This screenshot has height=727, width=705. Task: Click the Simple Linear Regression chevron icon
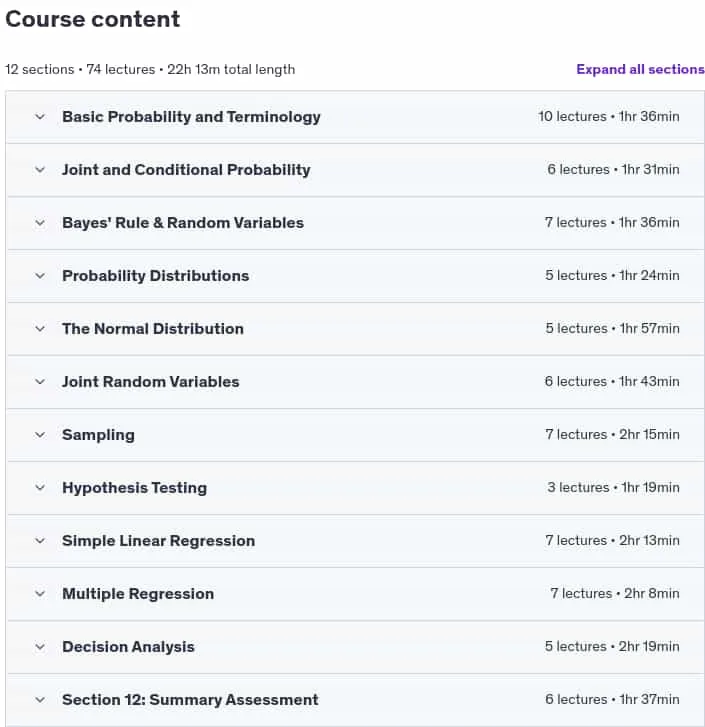pos(40,541)
